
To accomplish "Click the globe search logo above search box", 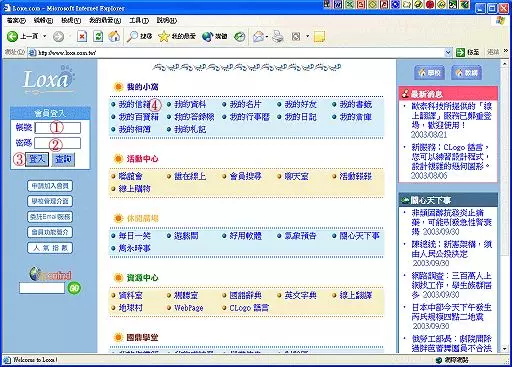I will (50, 274).
